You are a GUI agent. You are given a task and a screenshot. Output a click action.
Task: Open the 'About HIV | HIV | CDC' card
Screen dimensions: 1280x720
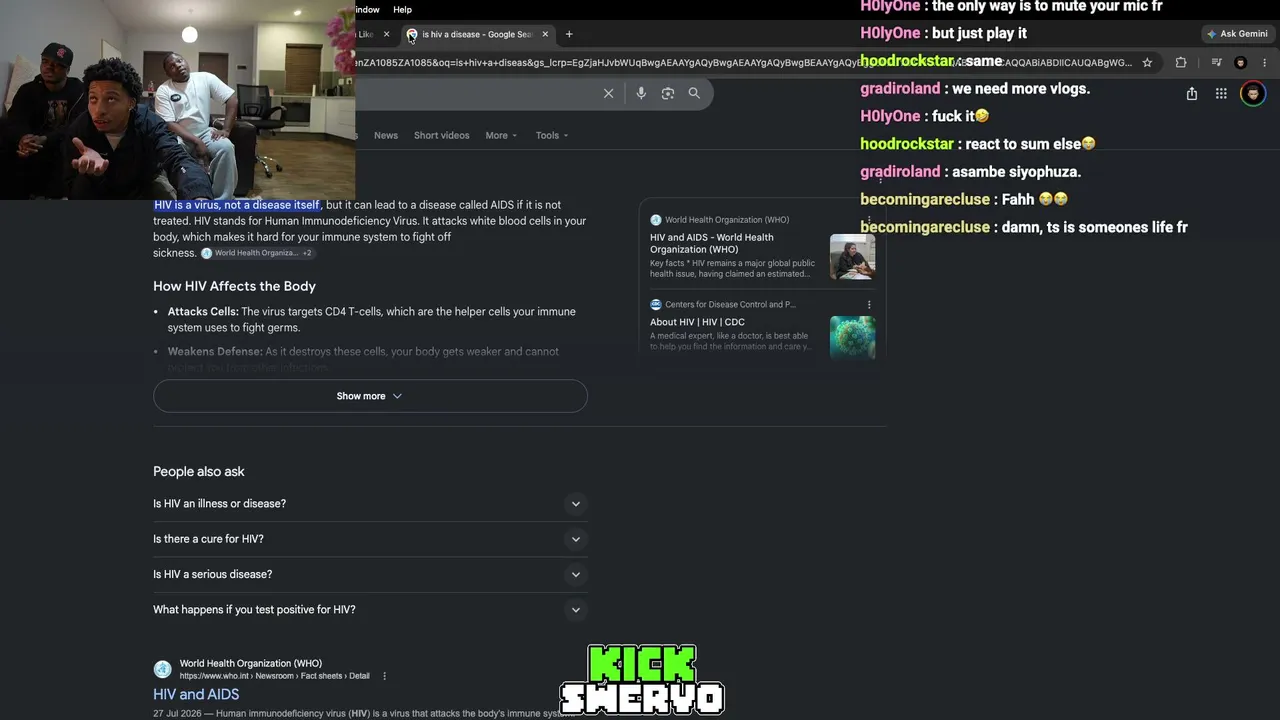pyautogui.click(x=697, y=322)
